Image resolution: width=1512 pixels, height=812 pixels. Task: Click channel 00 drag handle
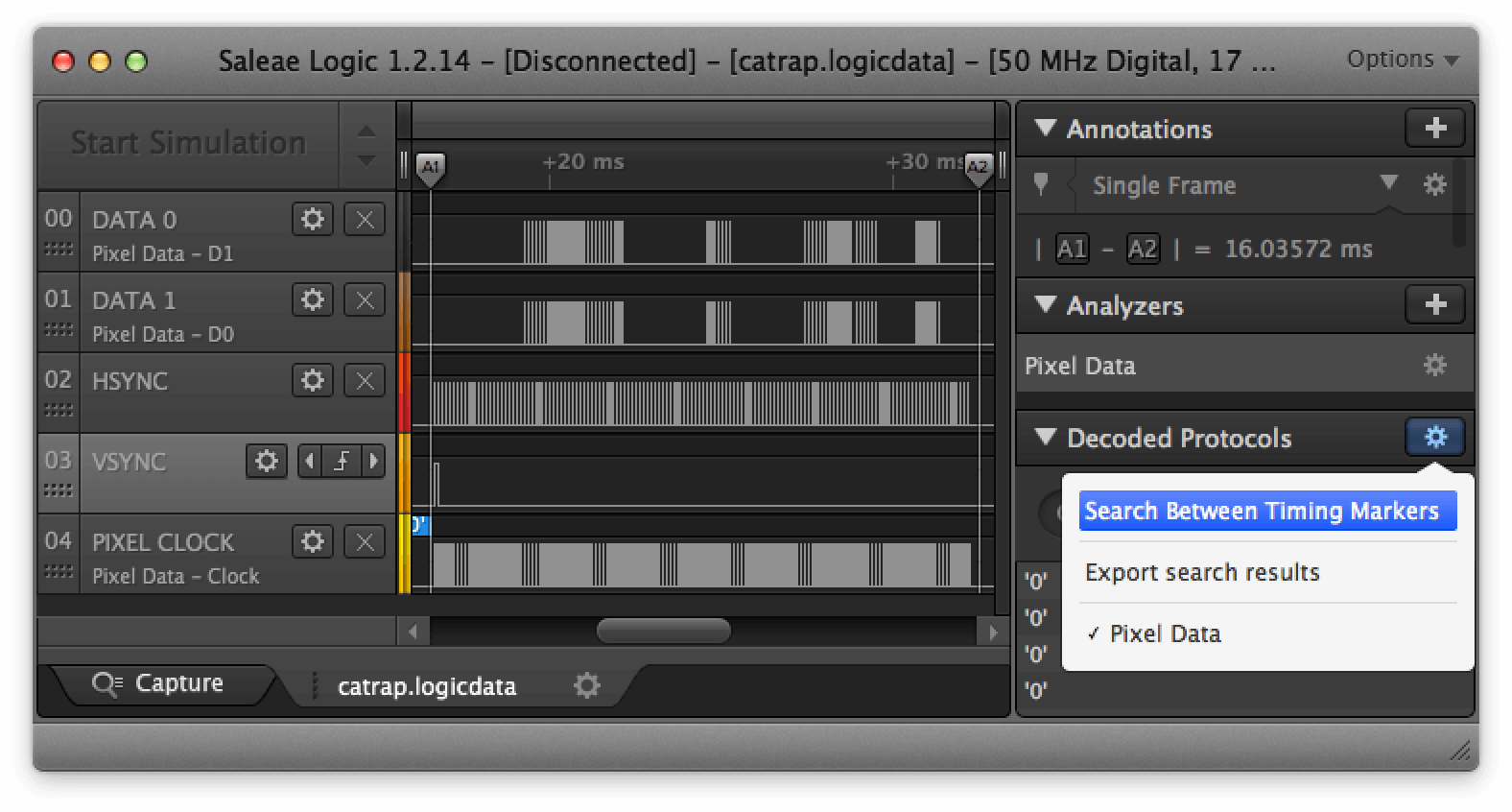coord(59,250)
